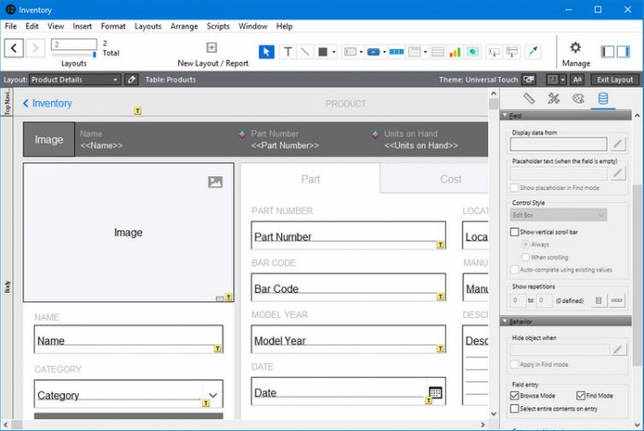Screen dimensions: 644x431
Task: Toggle the left objects pane
Action: tap(607, 52)
